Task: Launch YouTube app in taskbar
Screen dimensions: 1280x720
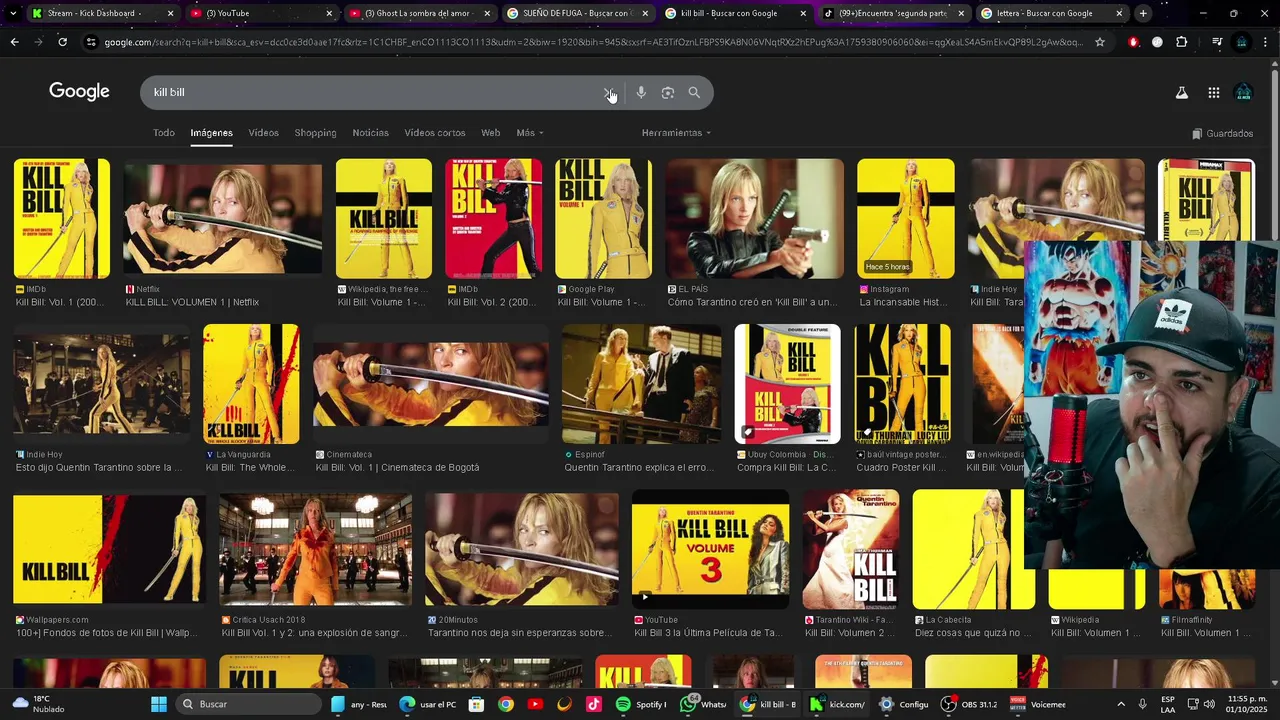Action: pos(535,704)
